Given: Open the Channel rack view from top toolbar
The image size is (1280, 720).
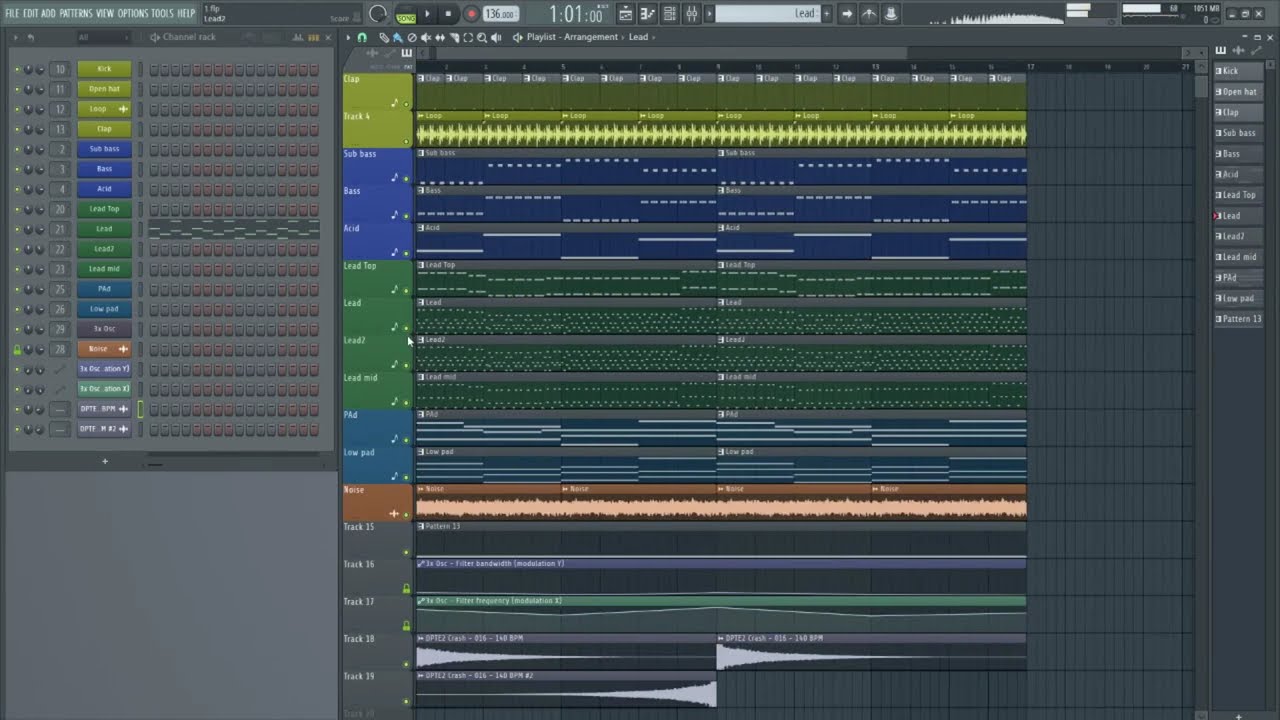Looking at the screenshot, I should click(x=669, y=14).
